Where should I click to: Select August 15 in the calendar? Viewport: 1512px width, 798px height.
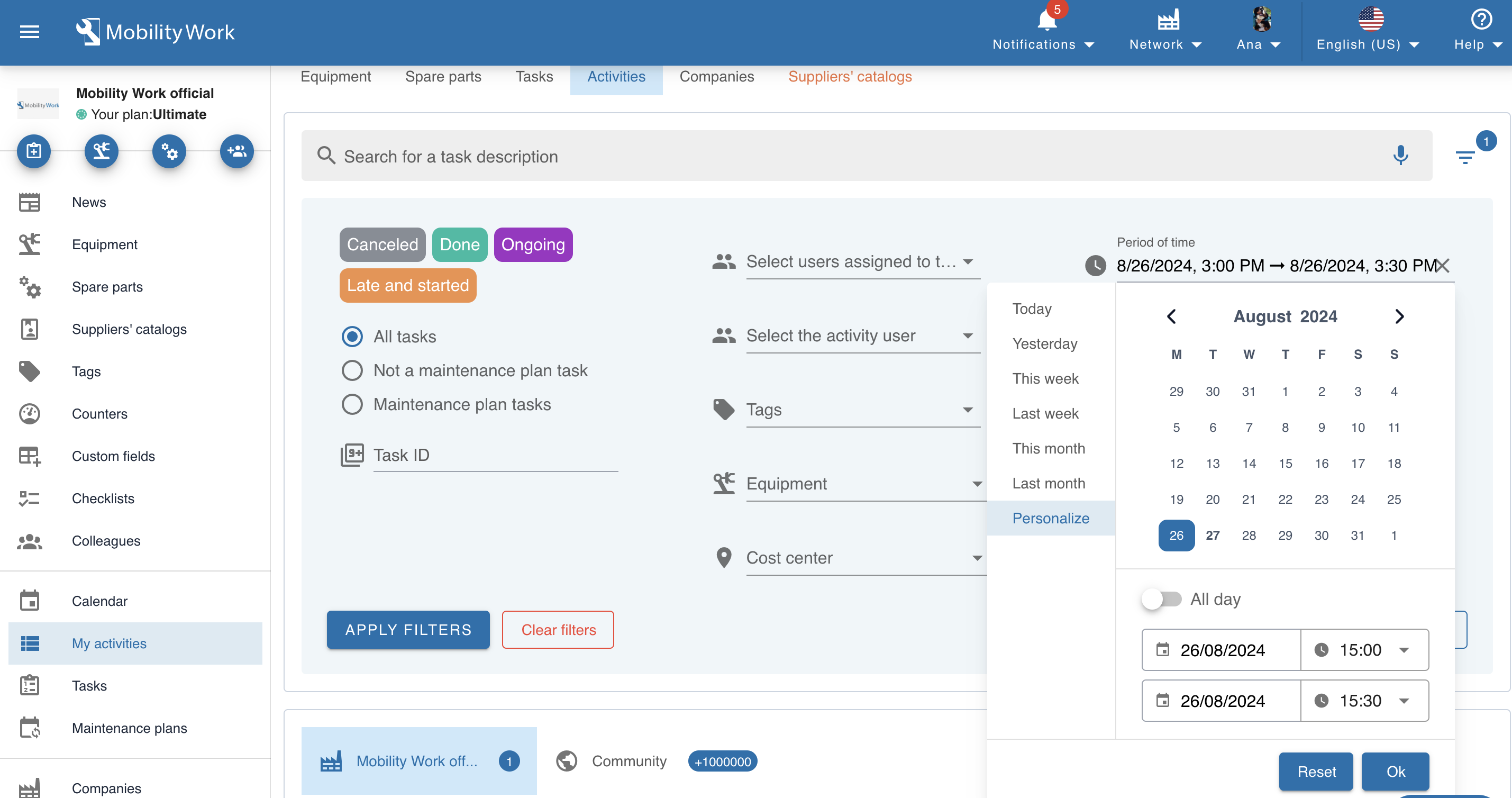pos(1286,464)
